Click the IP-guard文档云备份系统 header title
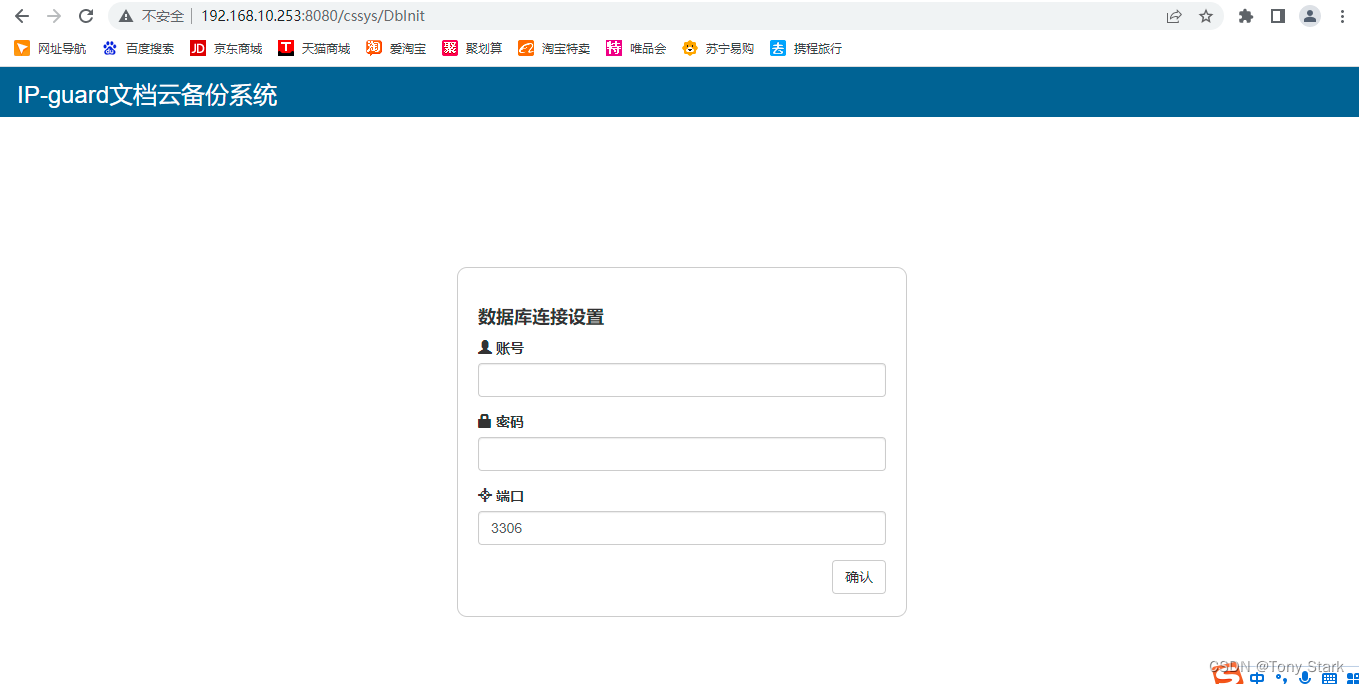 147,95
